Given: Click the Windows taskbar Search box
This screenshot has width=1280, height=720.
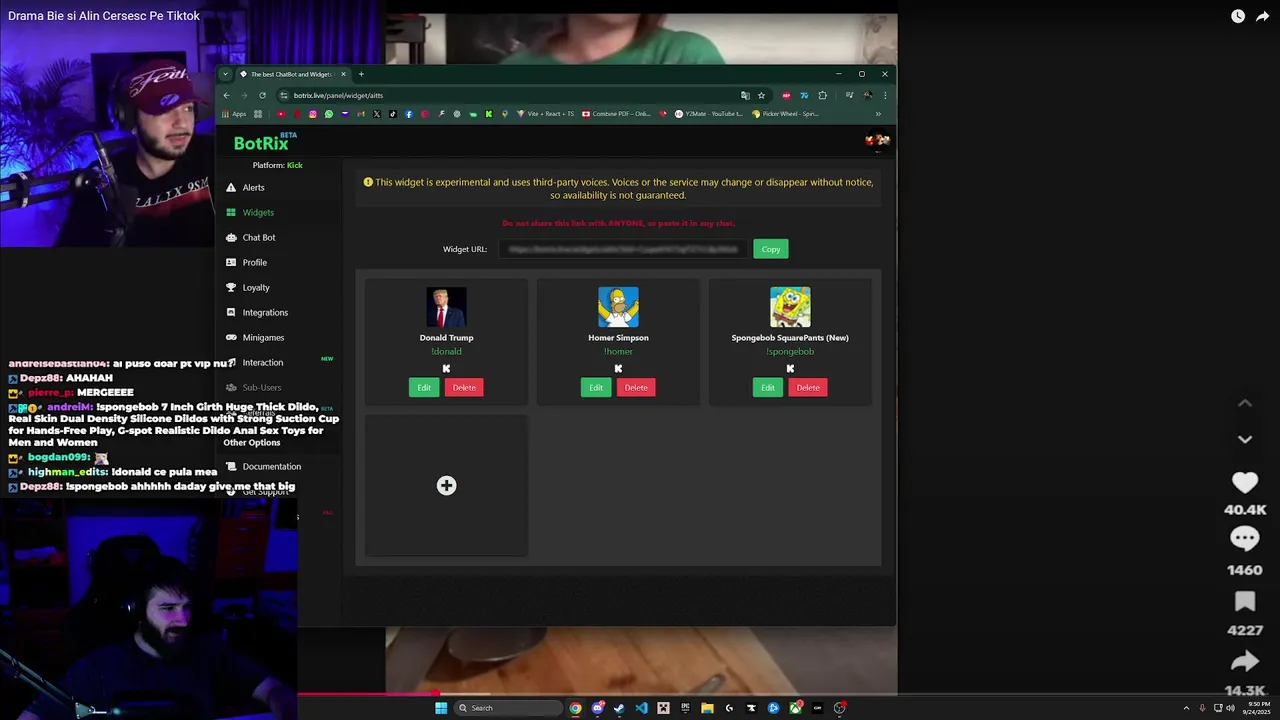Looking at the screenshot, I should point(508,708).
